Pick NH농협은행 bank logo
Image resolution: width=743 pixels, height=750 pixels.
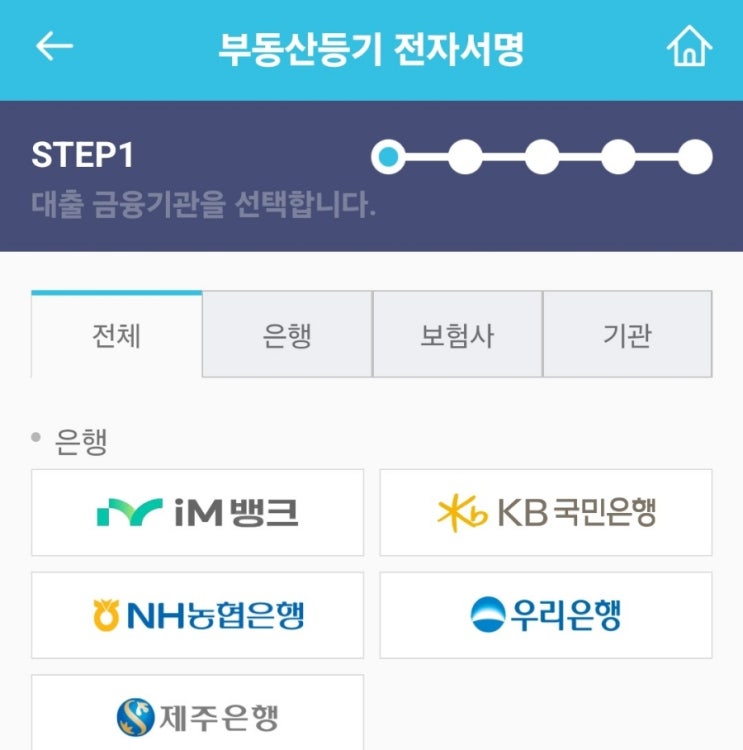pyautogui.click(x=198, y=615)
